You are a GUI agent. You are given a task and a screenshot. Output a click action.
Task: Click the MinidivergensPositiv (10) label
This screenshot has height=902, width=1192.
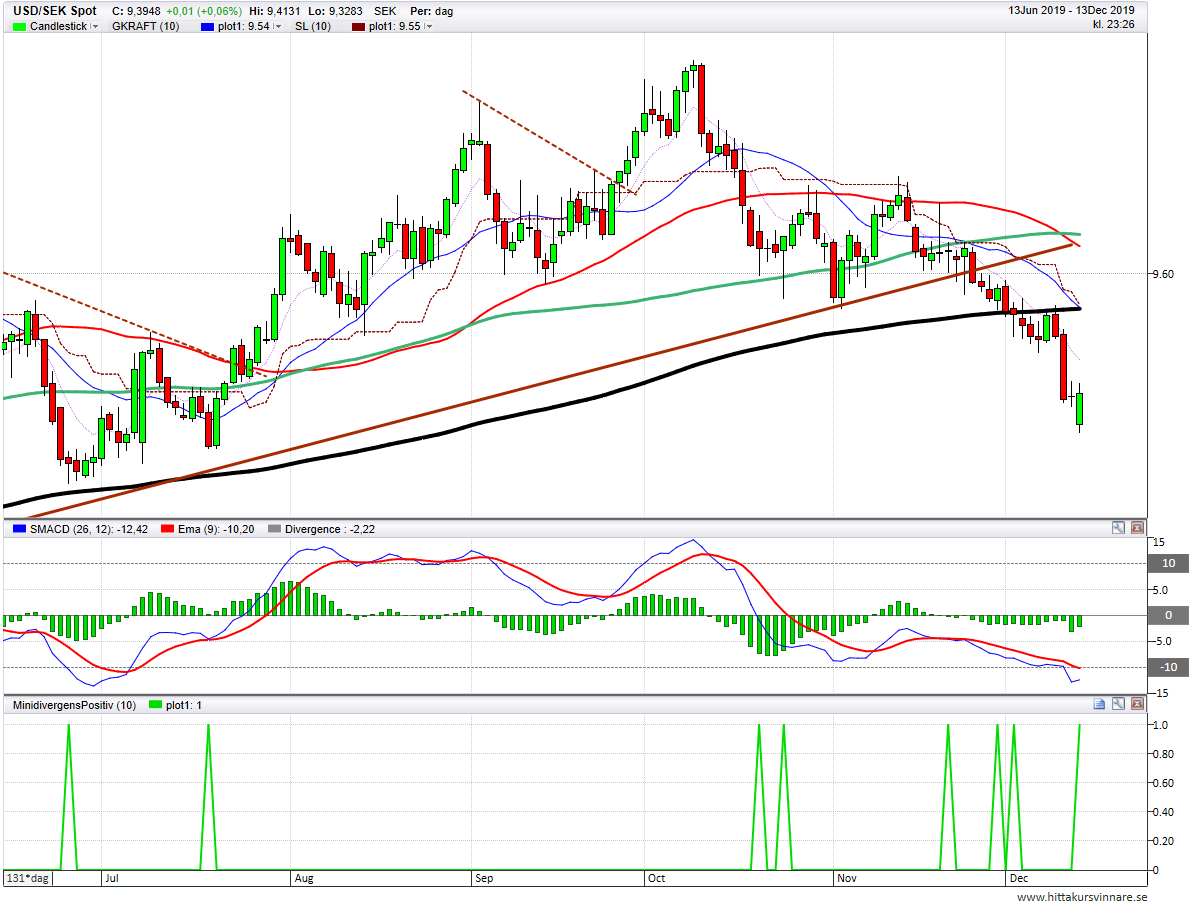coord(74,705)
